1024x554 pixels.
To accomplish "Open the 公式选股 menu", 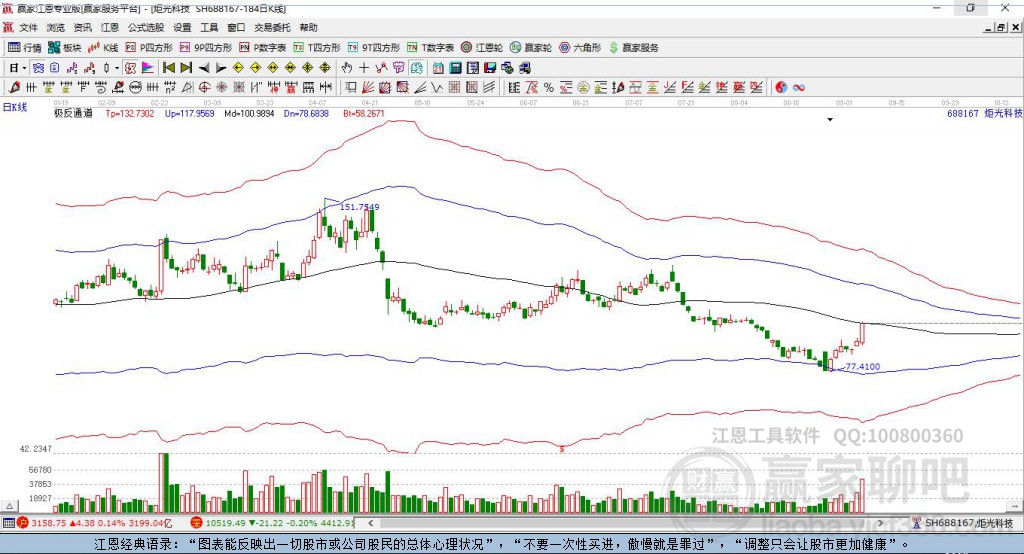I will (146, 27).
